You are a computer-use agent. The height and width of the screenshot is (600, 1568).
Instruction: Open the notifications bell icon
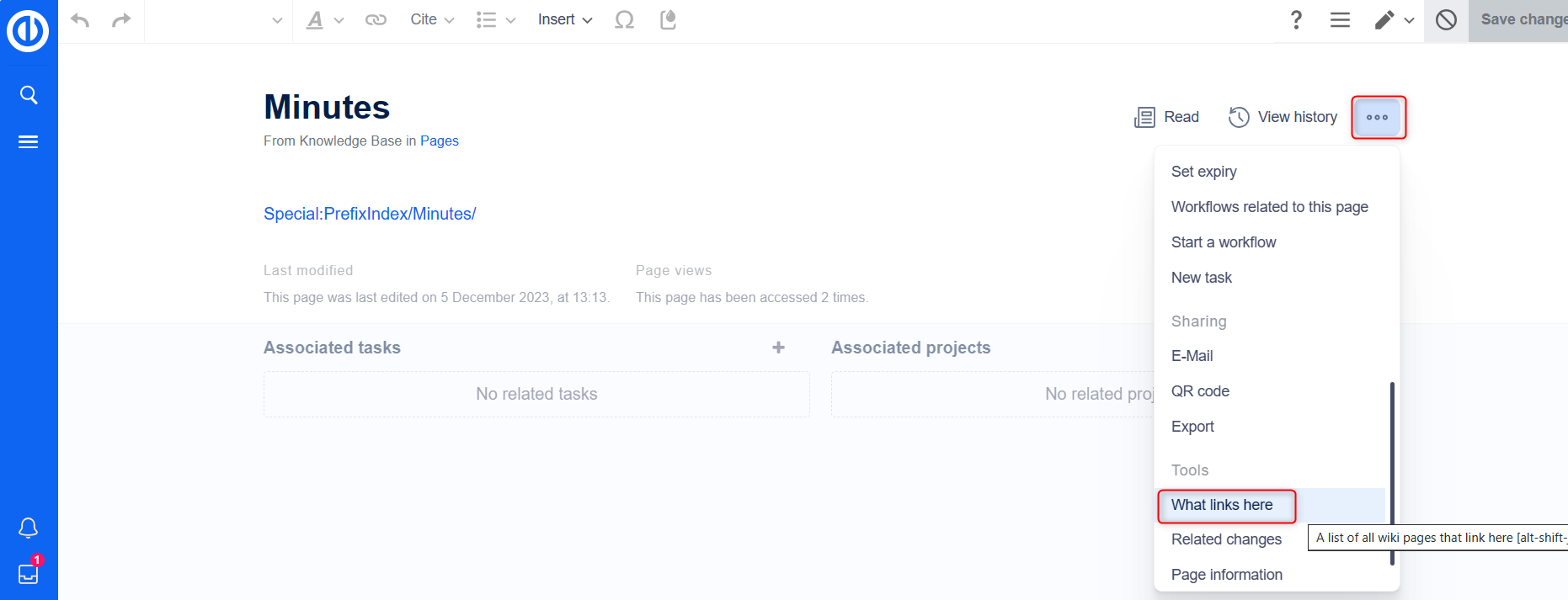point(29,528)
